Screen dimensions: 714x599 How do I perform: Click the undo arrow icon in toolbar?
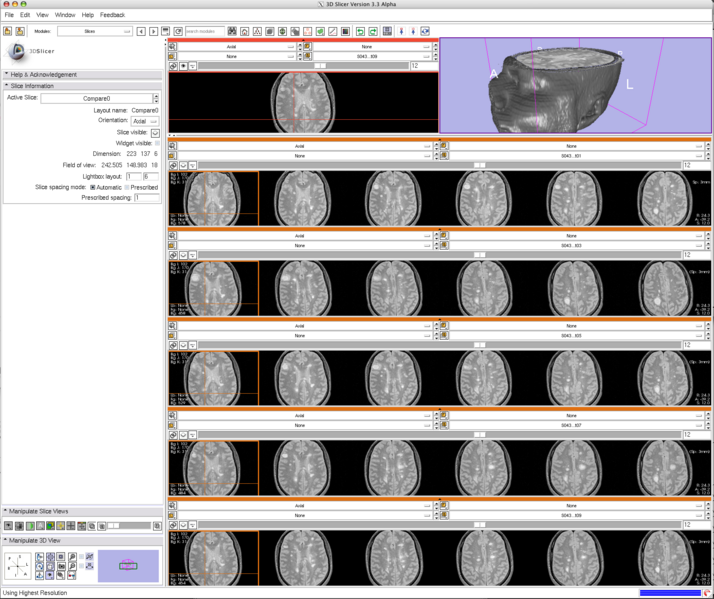pyautogui.click(x=359, y=32)
